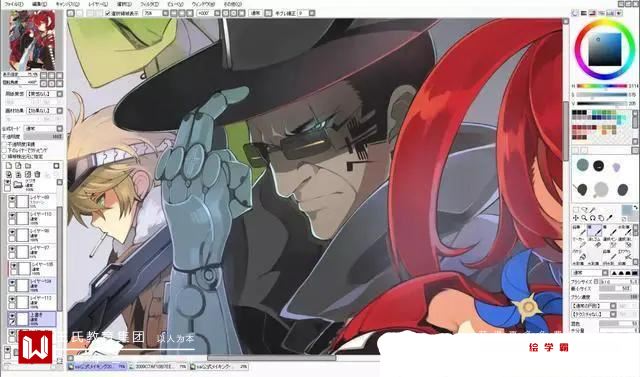Switch to the third document tab at the bottom
The height and width of the screenshot is (377, 640).
tap(219, 367)
